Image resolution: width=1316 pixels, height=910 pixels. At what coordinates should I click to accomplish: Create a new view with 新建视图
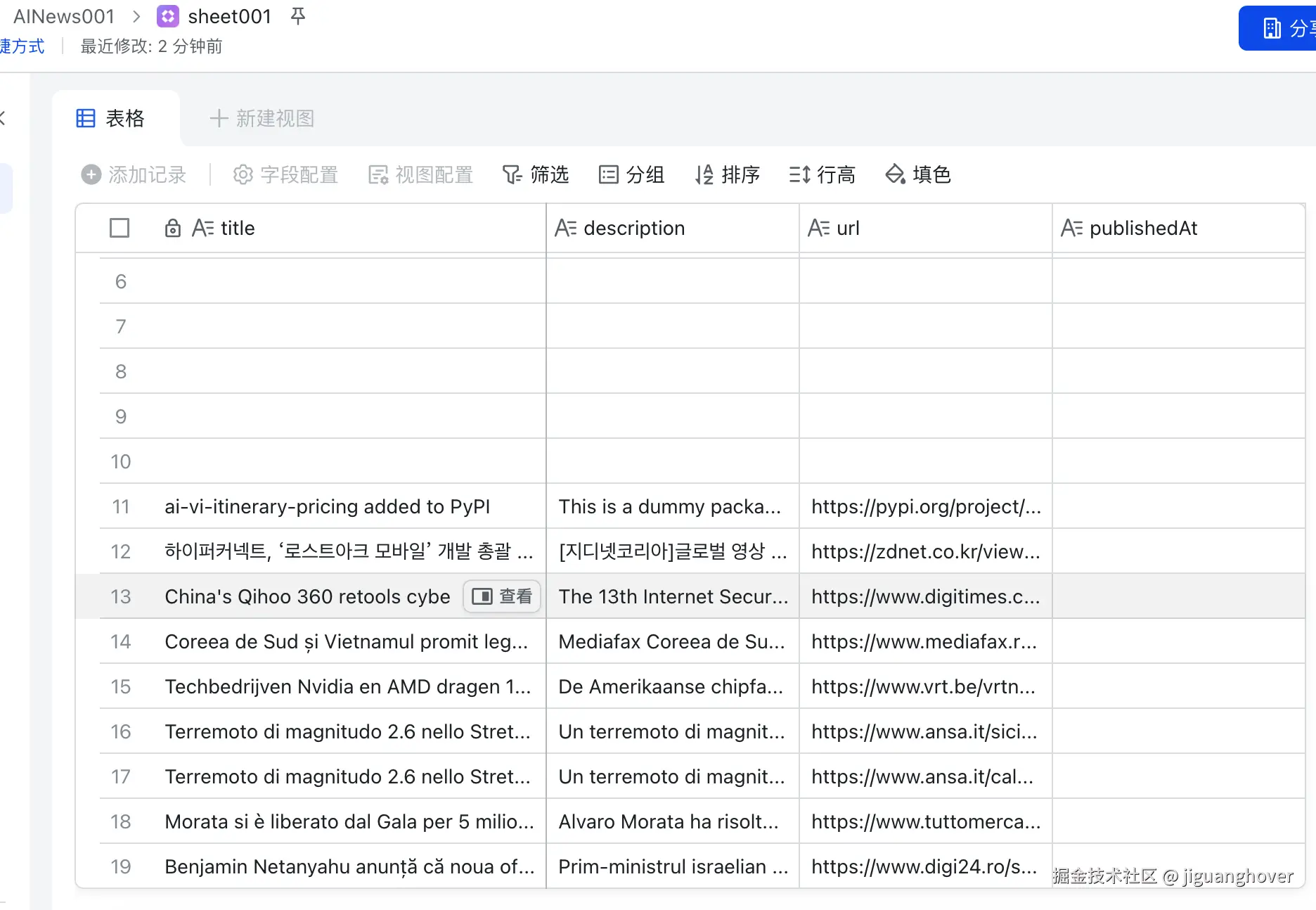click(262, 118)
